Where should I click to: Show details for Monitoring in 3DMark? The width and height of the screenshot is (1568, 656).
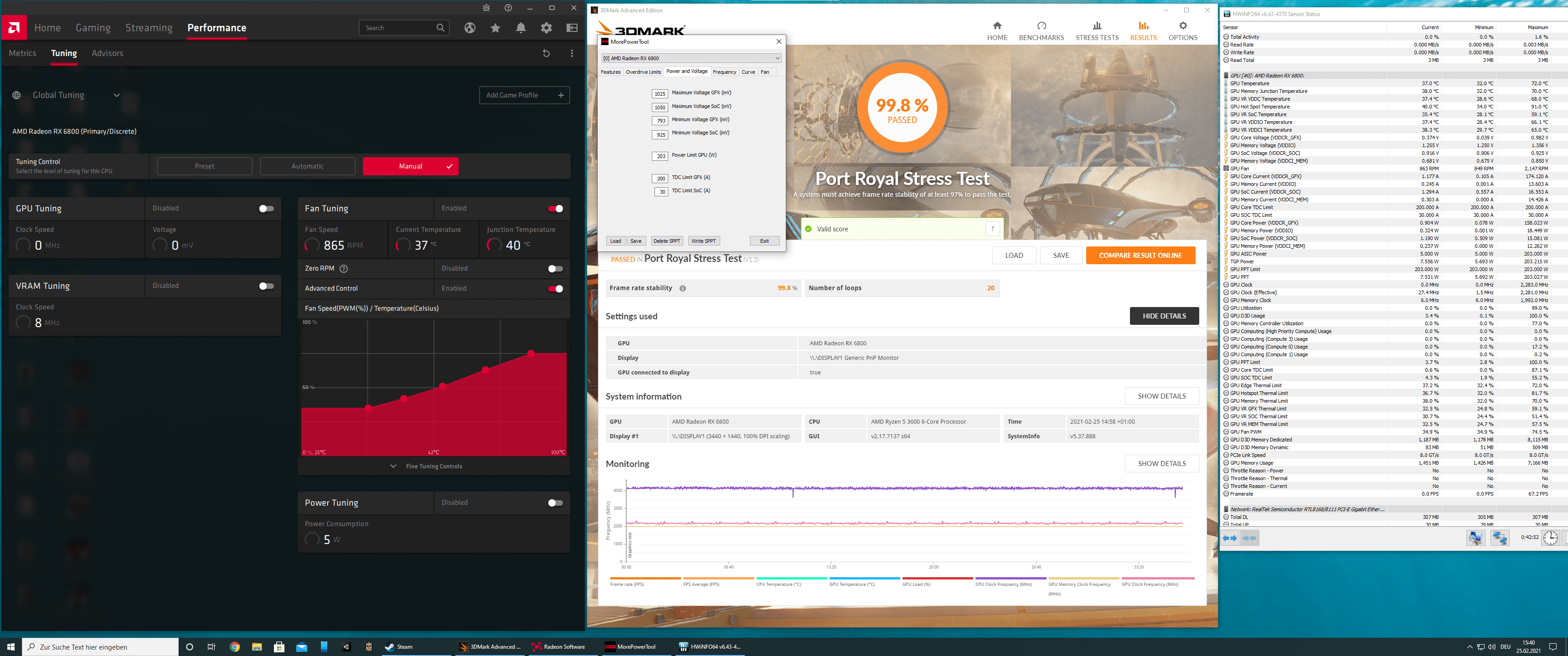[x=1161, y=464]
